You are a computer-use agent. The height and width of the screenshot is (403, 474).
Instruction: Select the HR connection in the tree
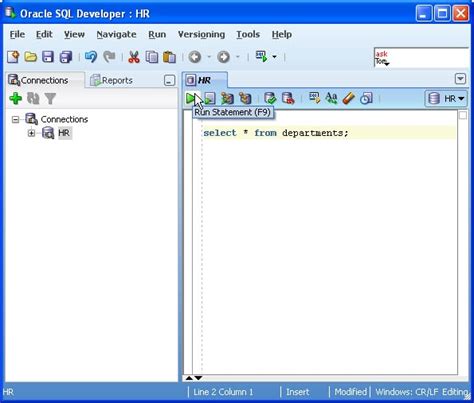(64, 133)
